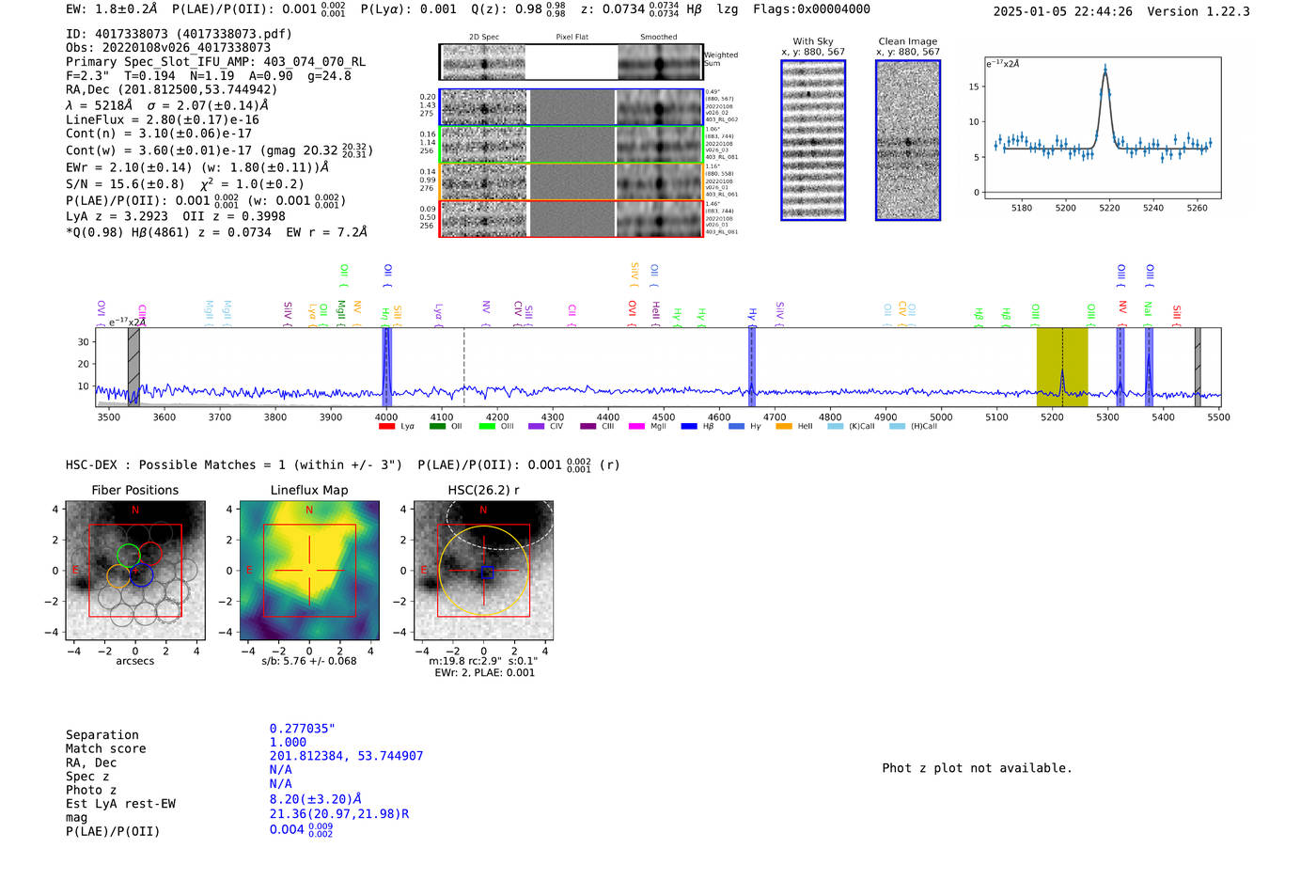Click the 'Pixel Flat' column header
Viewport: 1316px width, 896px height.
click(x=572, y=38)
